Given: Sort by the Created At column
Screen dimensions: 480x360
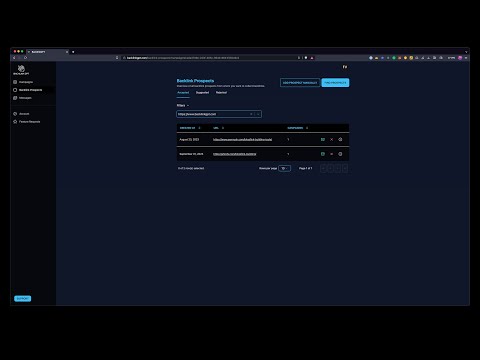Looking at the screenshot, I should tap(190, 128).
